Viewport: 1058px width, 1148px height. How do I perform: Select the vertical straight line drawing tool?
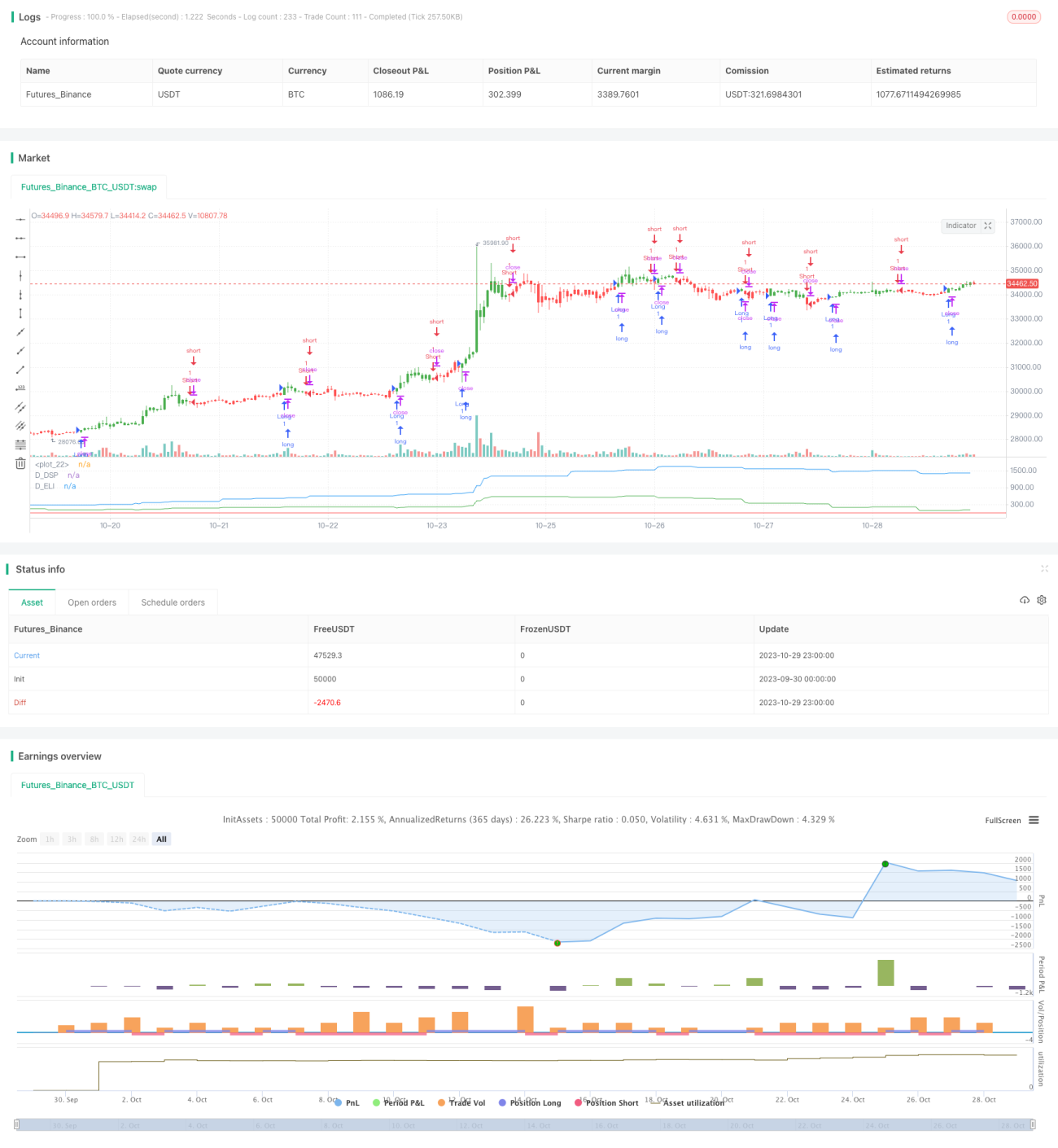click(20, 275)
